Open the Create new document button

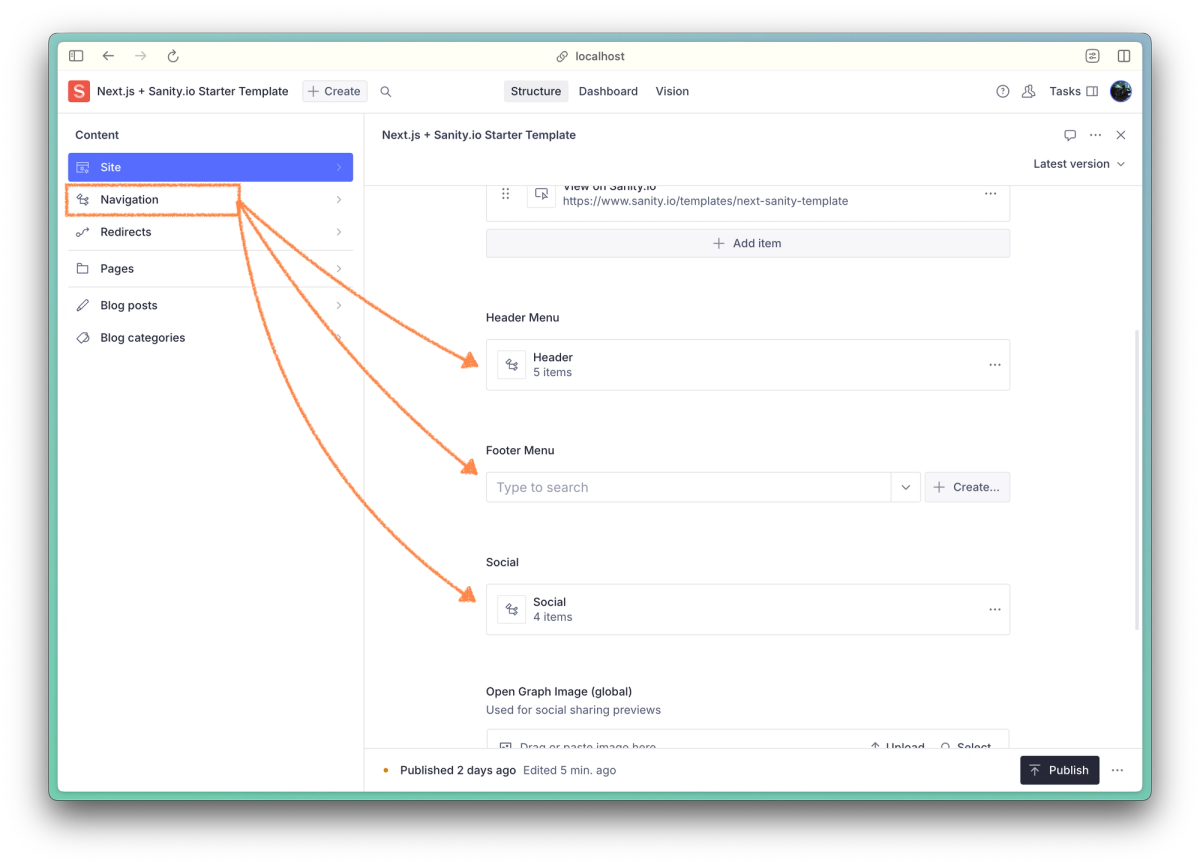[335, 91]
